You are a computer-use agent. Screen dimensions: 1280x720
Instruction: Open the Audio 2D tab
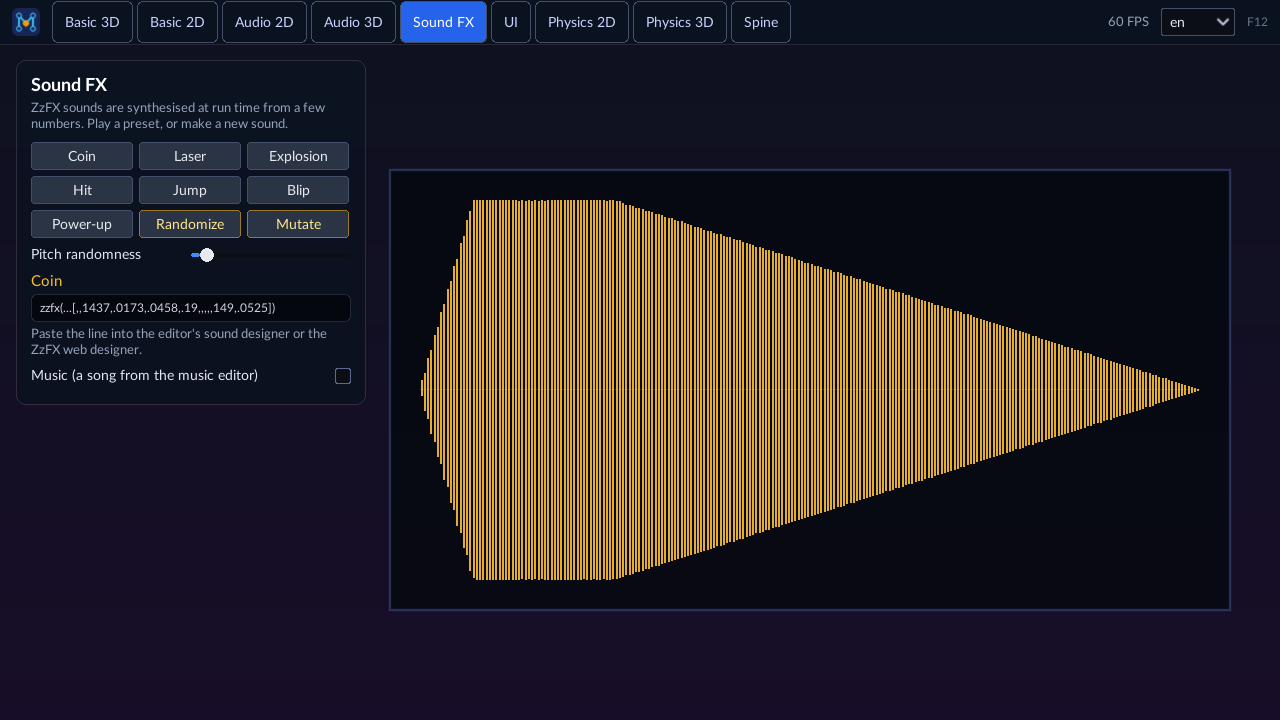point(264,22)
